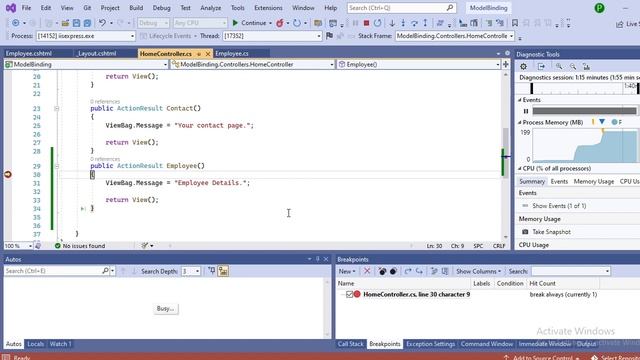The image size is (640, 360).
Task: Switch to Call Stack tab
Action: click(350, 344)
